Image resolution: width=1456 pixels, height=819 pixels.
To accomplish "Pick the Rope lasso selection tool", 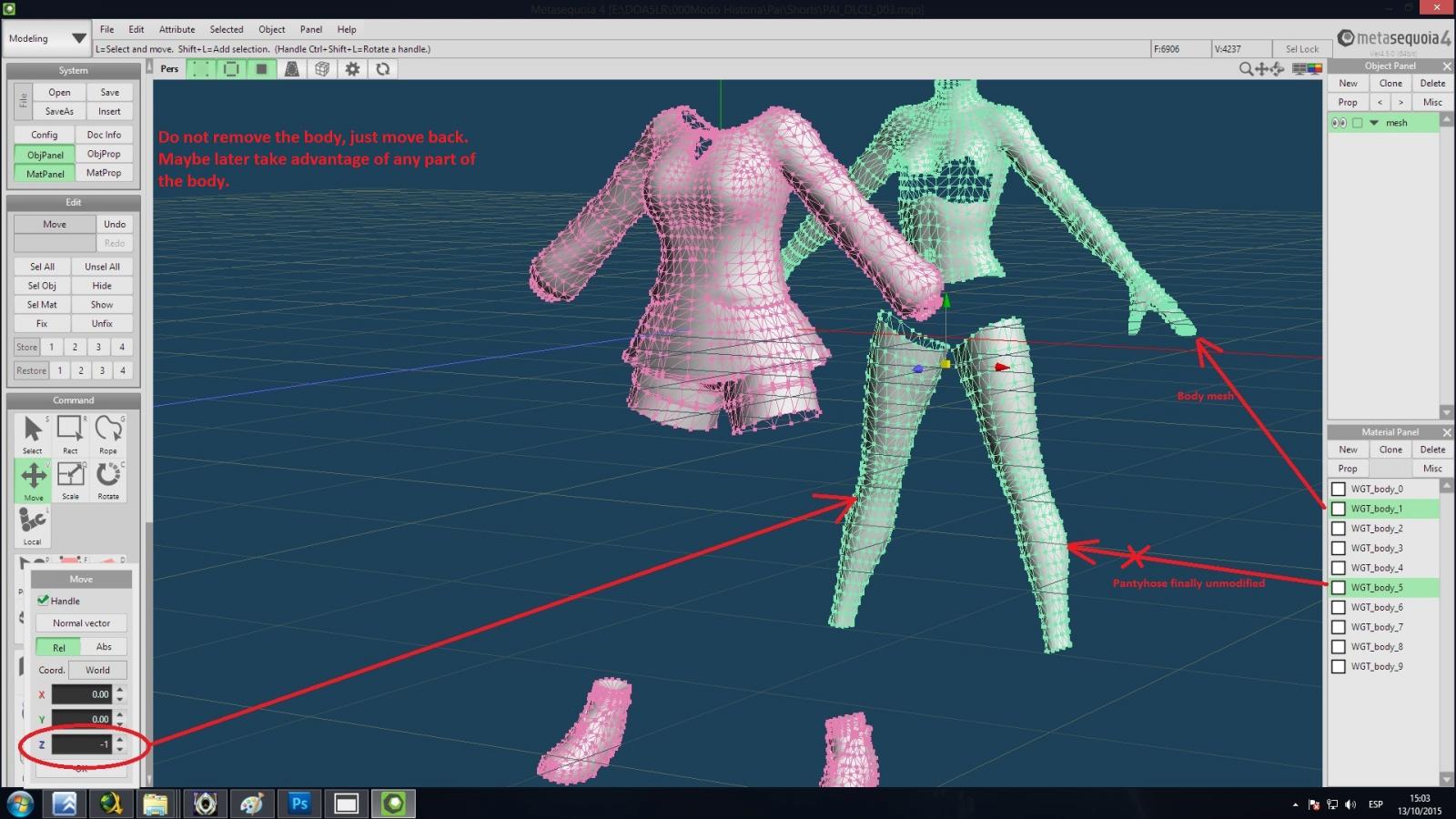I will 108,434.
